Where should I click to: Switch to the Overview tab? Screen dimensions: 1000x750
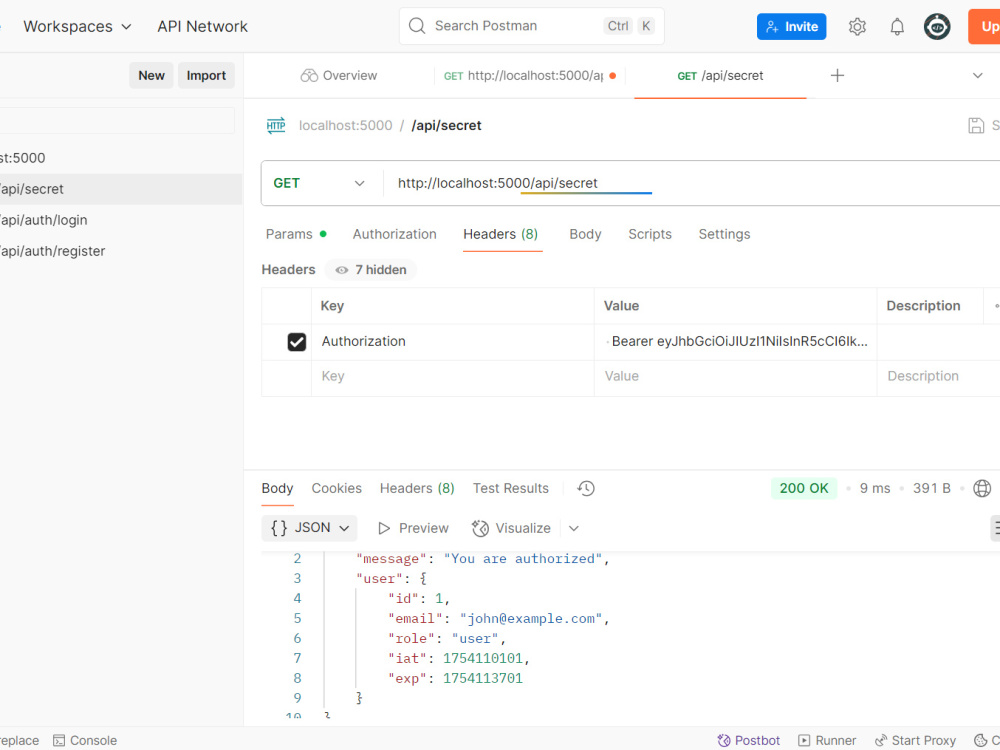[x=339, y=75]
